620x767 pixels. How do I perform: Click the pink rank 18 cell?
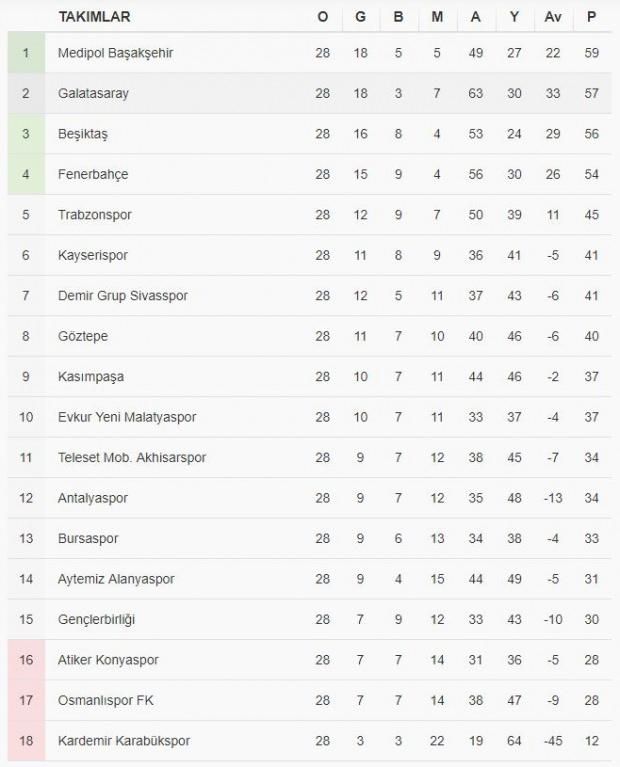(26, 741)
